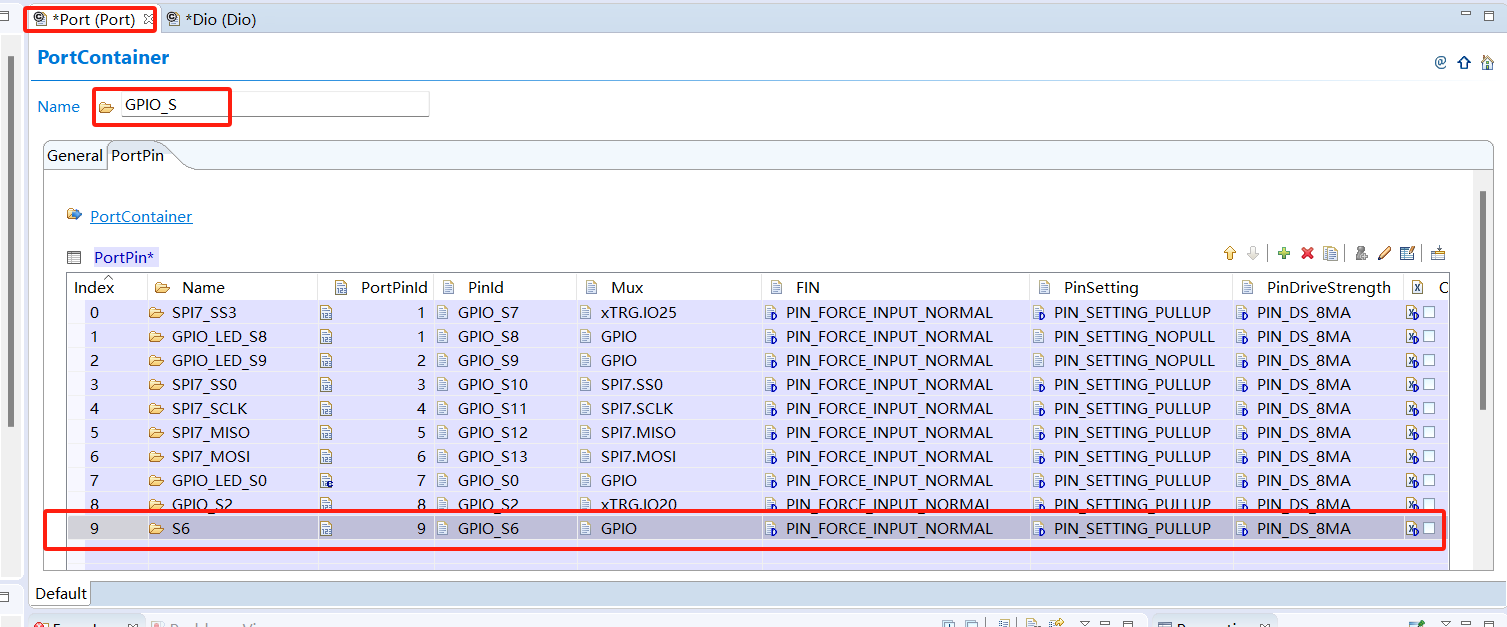Open the PinSetting value for GPIO_LED_S8
This screenshot has height=627, width=1507.
1134,336
